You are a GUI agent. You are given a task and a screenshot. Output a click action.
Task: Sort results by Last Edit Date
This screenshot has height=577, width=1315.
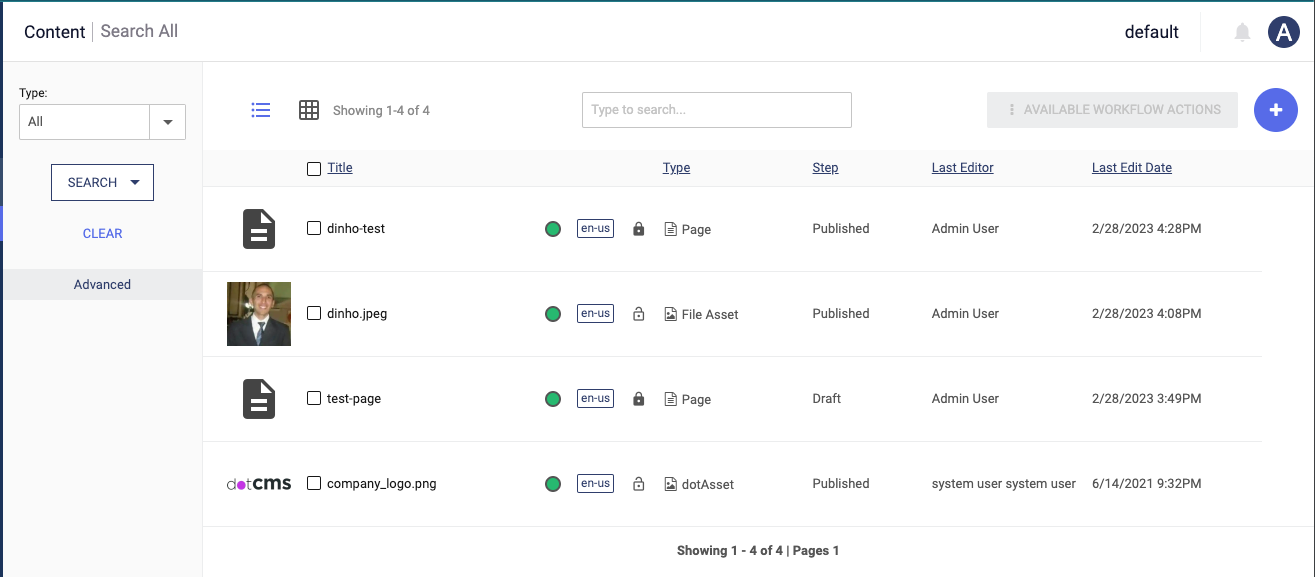pos(1131,167)
